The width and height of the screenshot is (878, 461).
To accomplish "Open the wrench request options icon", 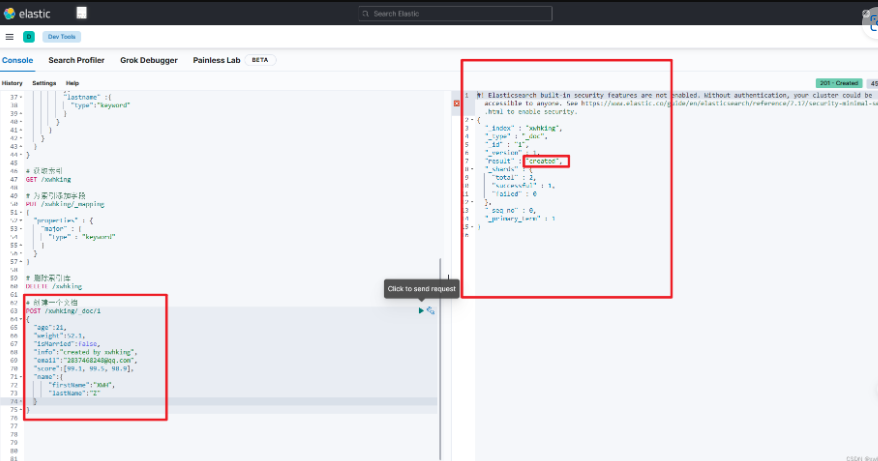I will 431,311.
